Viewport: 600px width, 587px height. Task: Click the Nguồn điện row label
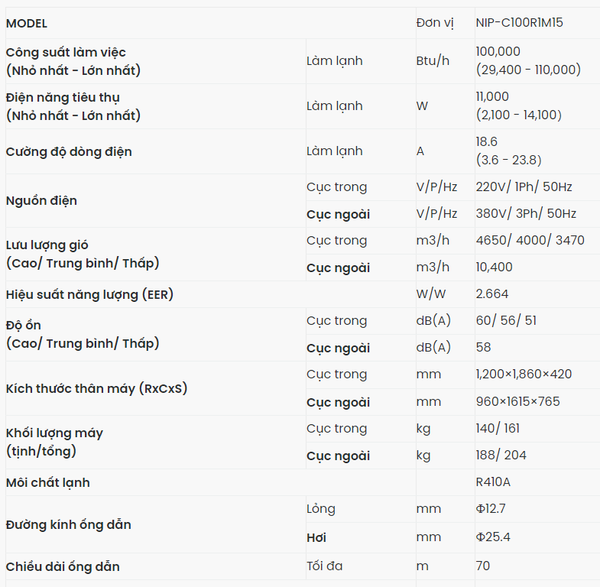point(41,201)
